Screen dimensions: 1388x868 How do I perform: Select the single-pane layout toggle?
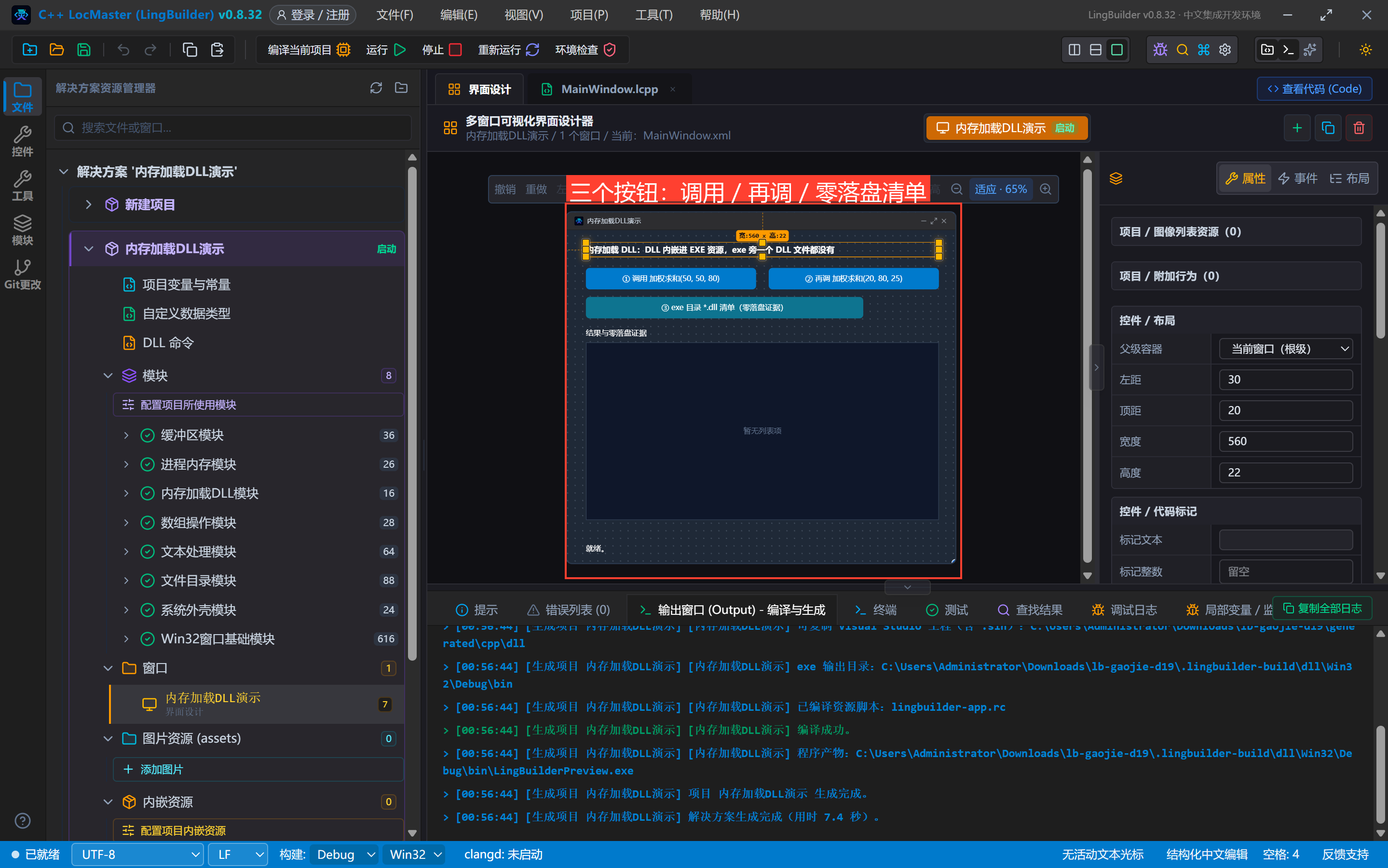pyautogui.click(x=1116, y=50)
